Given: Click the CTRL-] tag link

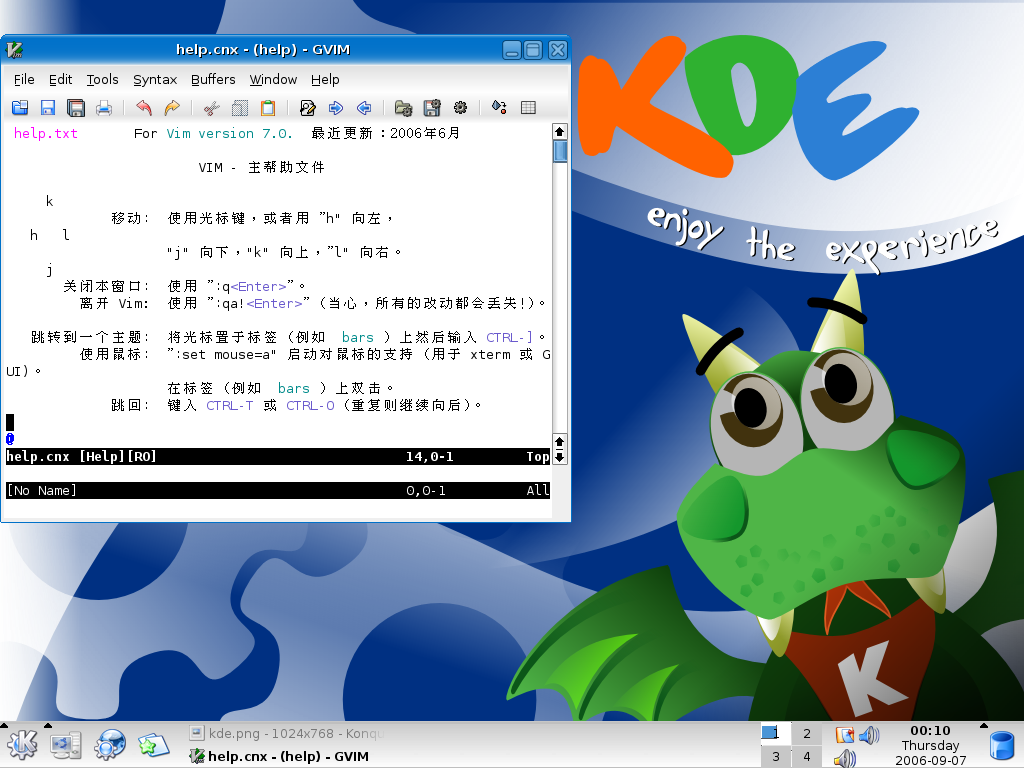Looking at the screenshot, I should point(509,338).
